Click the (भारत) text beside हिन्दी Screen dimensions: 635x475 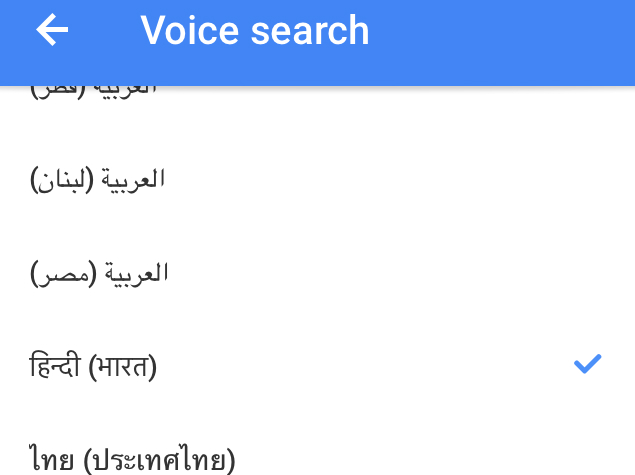pyautogui.click(x=123, y=367)
